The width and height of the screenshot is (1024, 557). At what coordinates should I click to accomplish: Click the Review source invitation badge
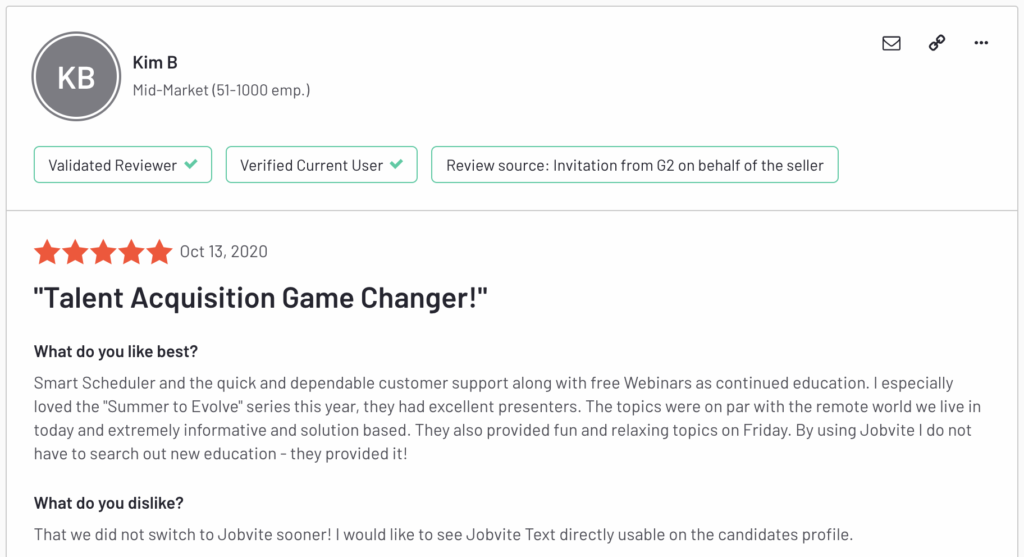point(635,165)
